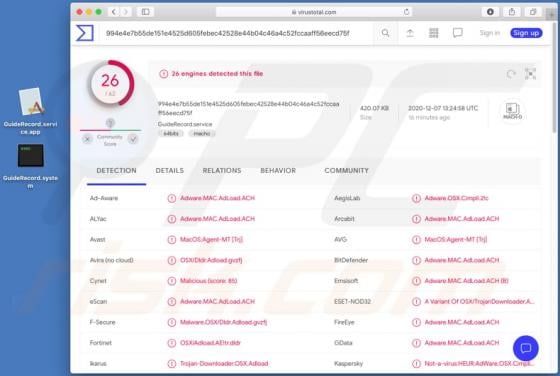Screen dimensions: 560x376
Task: Click the Safari downloads icon
Action: [x=490, y=12]
